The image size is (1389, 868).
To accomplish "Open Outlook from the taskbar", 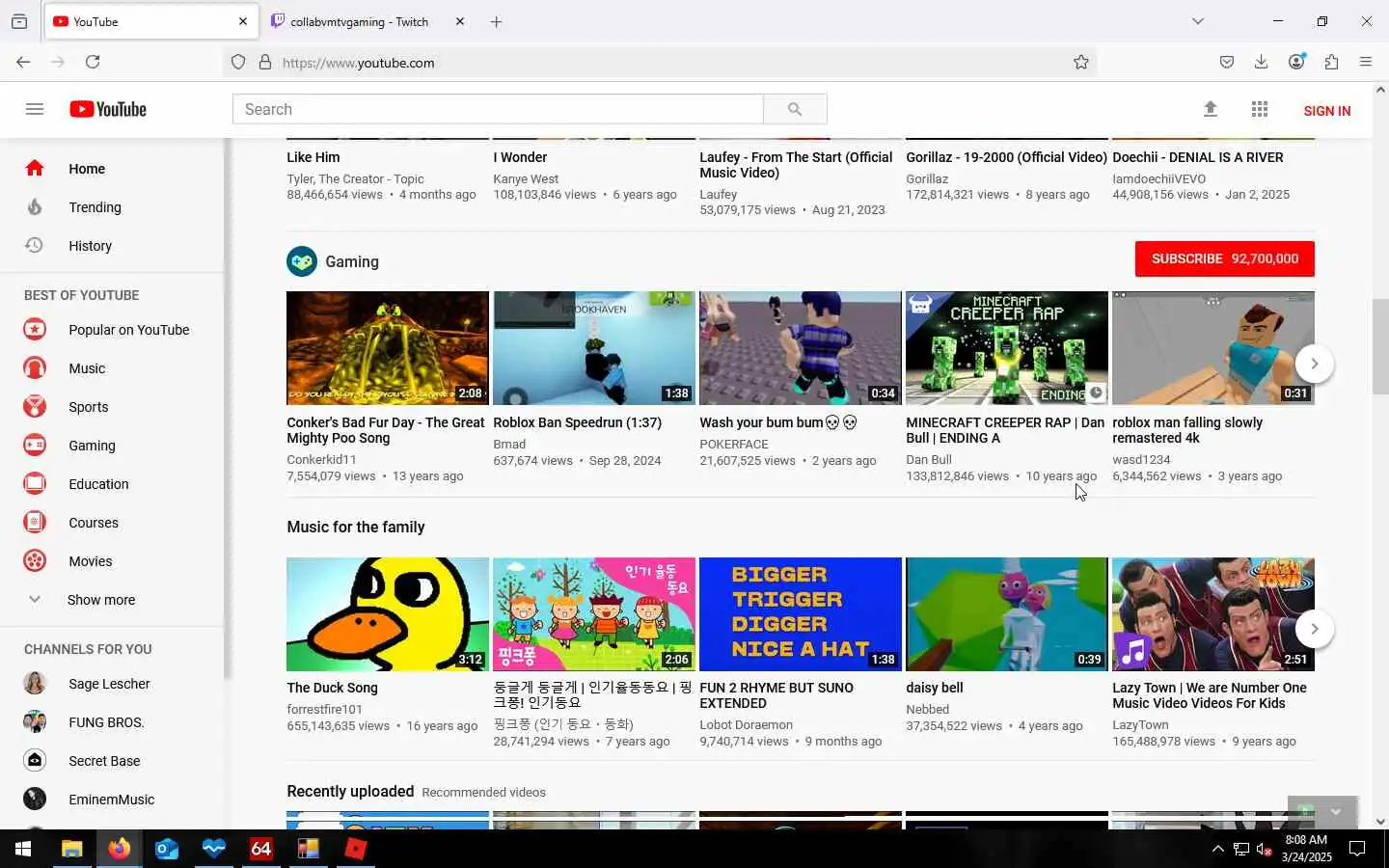I will [x=166, y=849].
